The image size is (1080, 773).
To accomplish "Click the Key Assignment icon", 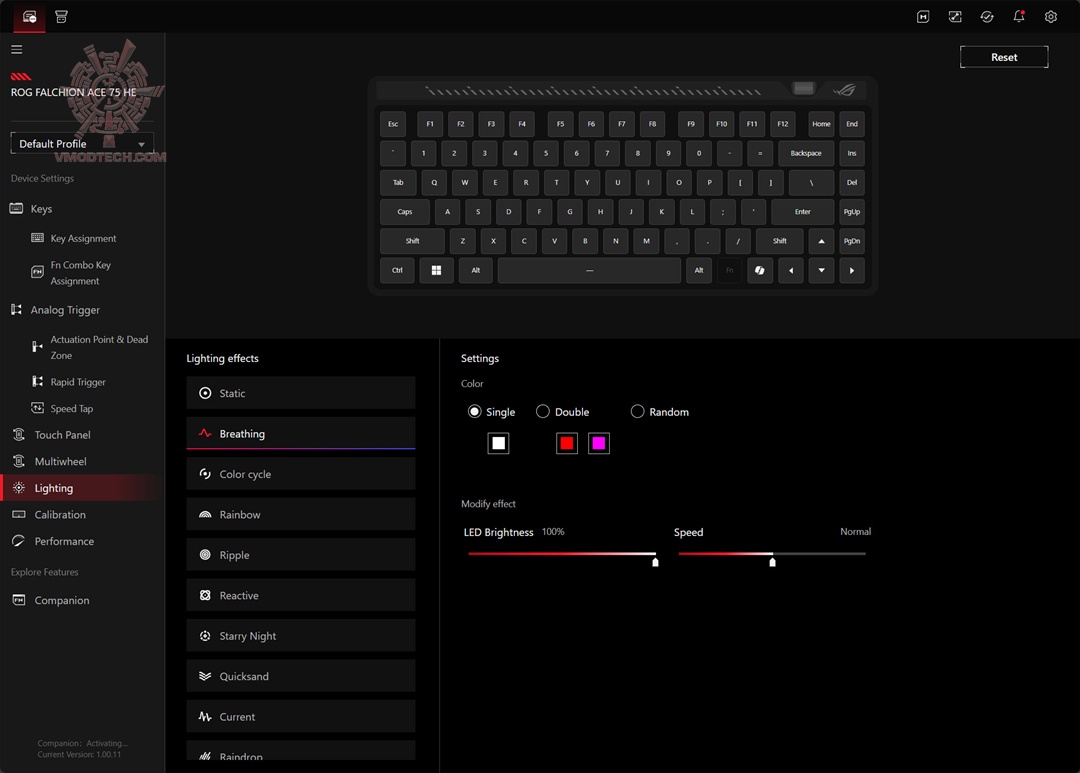I will (38, 238).
